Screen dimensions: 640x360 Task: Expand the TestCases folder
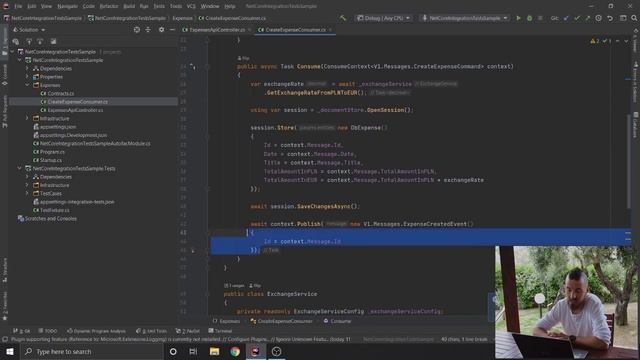[x=27, y=193]
